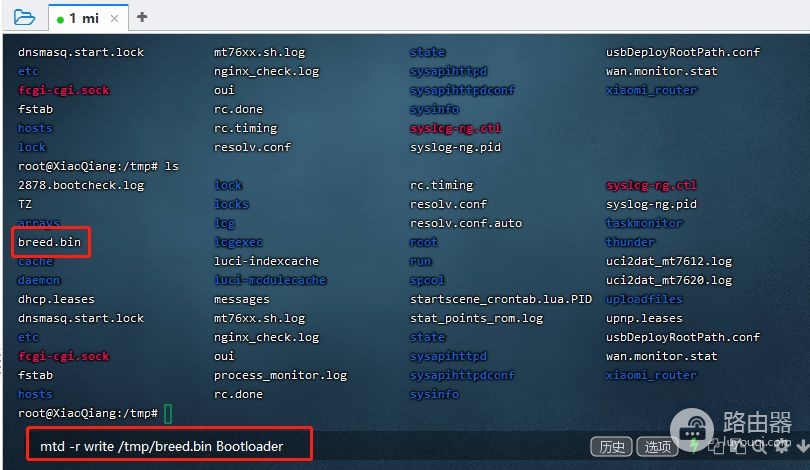Click the "root@XiaoQiang:/tmp# ls" command line

(98, 166)
